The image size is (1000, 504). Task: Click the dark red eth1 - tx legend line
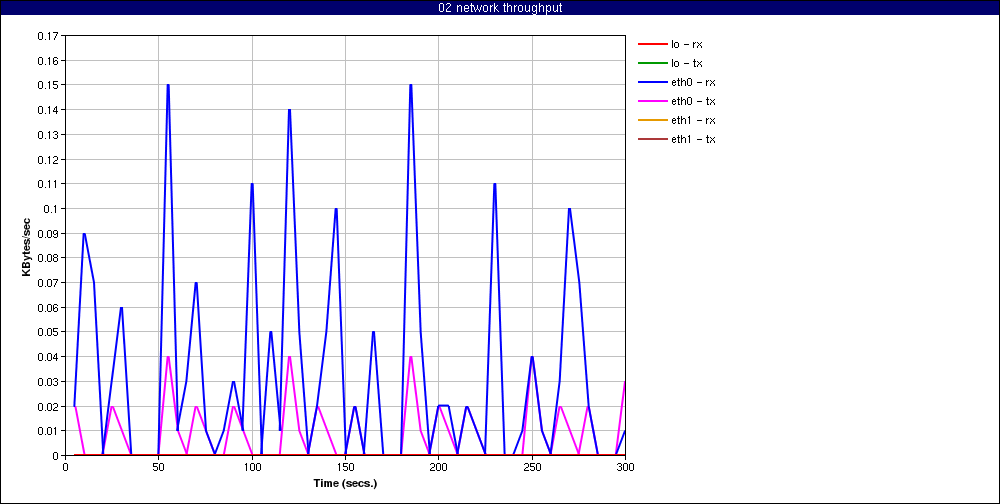point(652,139)
